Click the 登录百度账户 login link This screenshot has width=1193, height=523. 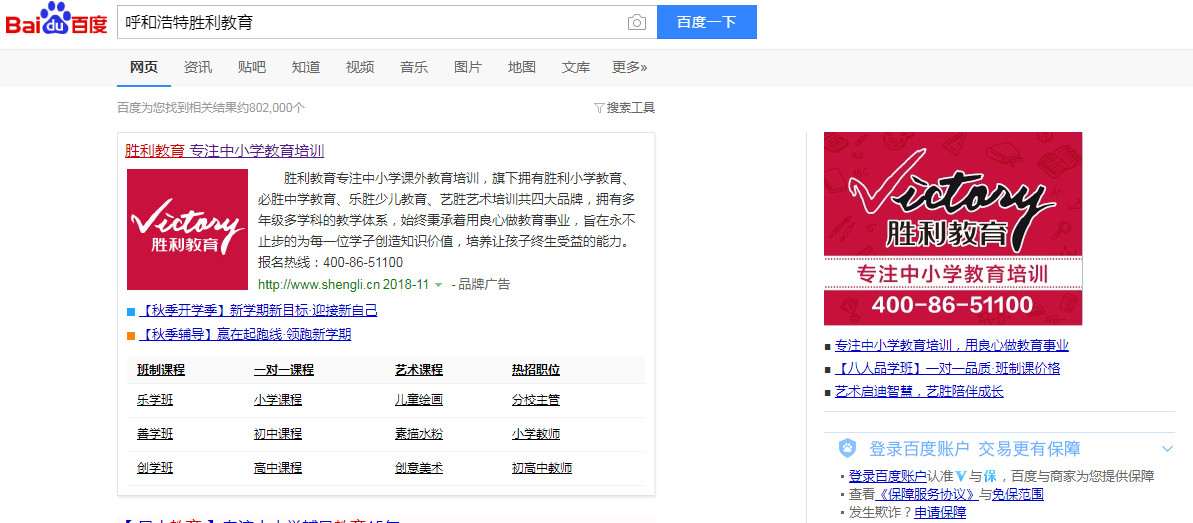tap(888, 477)
